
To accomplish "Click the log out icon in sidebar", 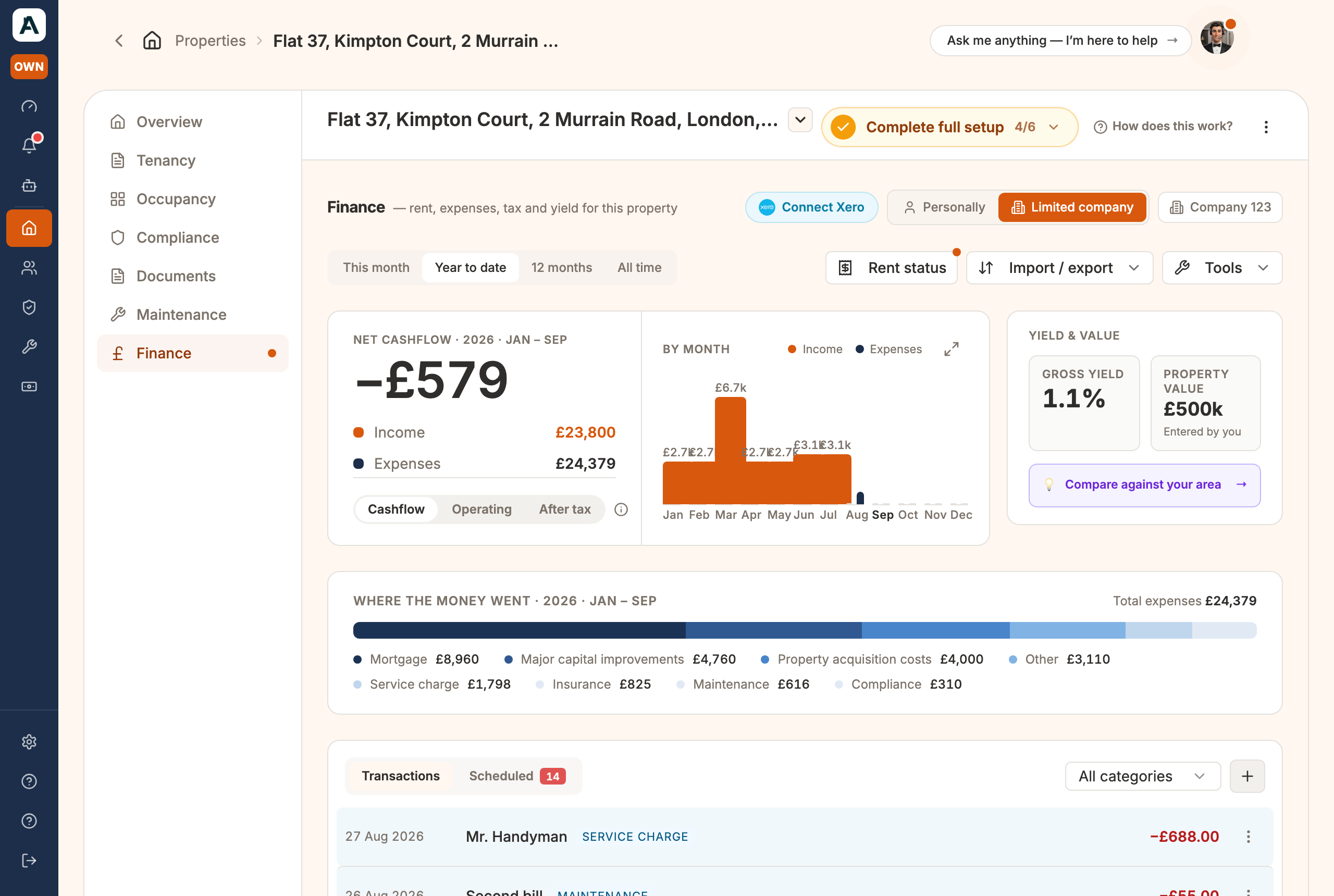I will 29,861.
